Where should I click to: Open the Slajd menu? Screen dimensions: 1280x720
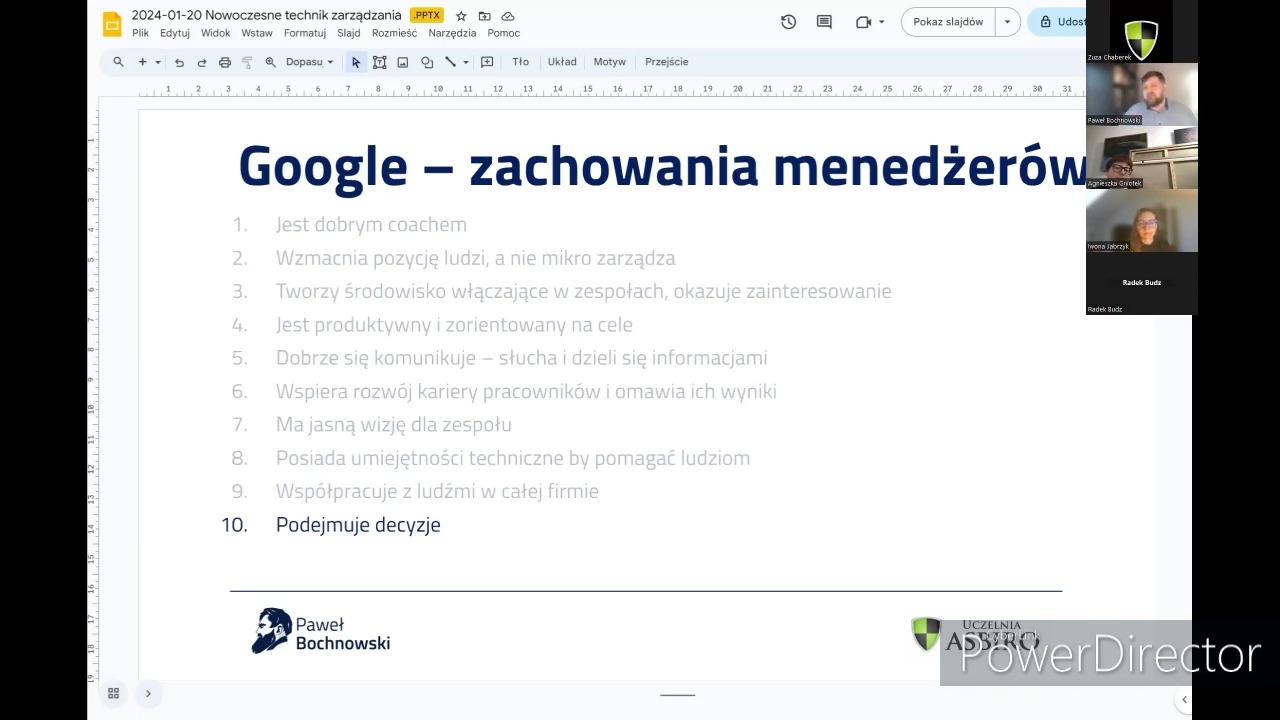point(349,33)
